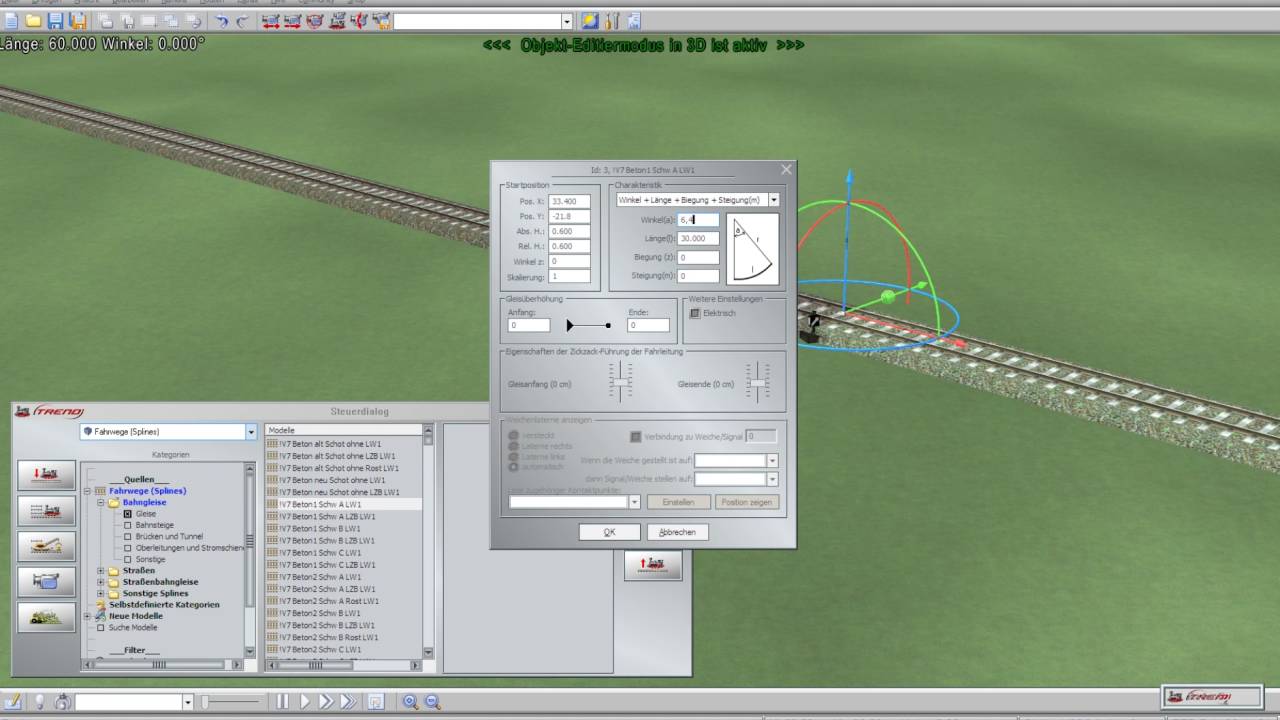Undo the last action

click(221, 21)
